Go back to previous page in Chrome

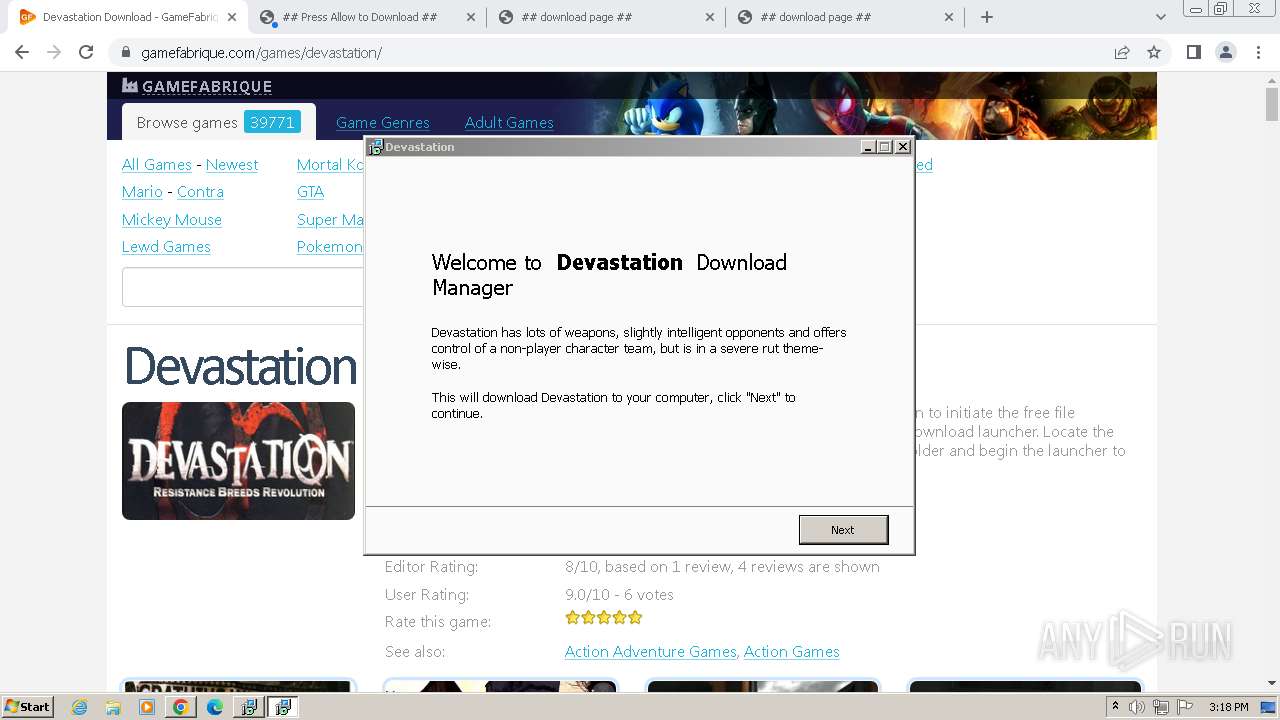click(22, 53)
